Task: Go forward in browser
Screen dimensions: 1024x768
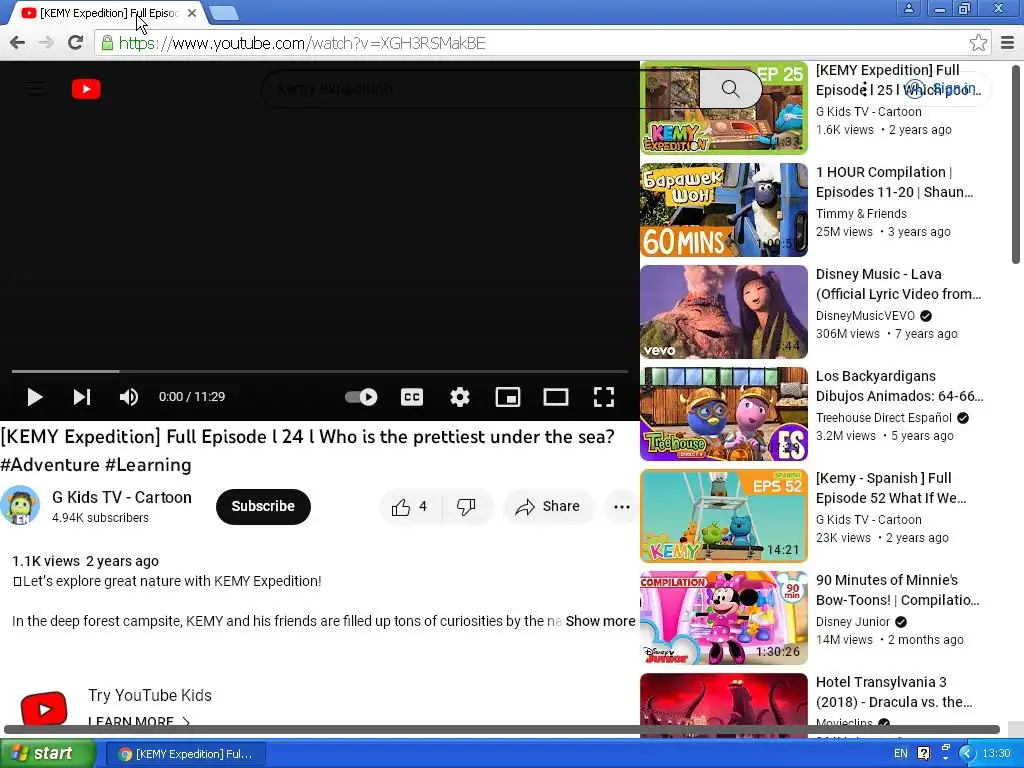Action: point(46,43)
